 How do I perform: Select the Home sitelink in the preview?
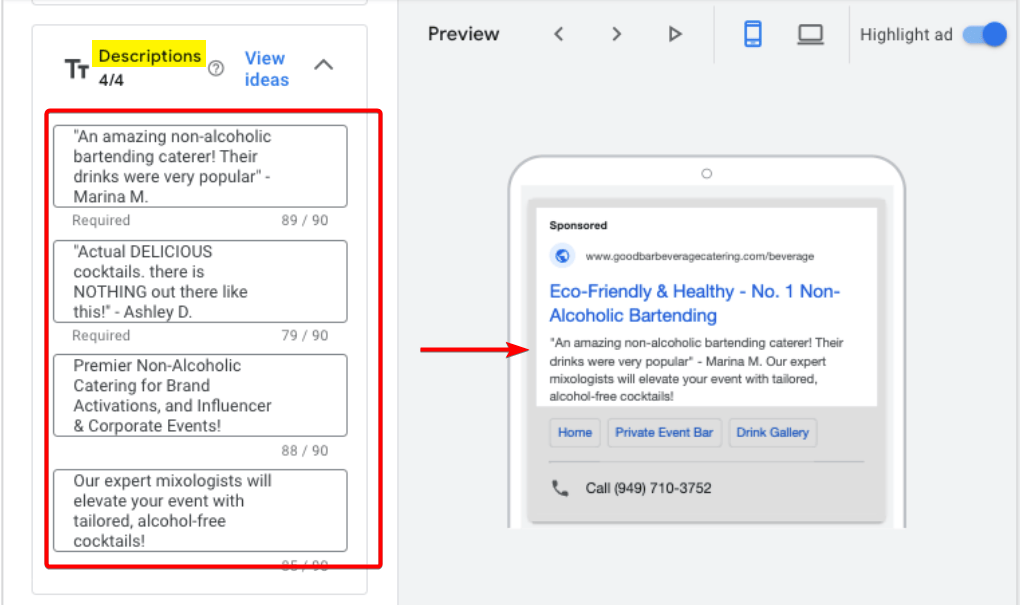pos(575,432)
